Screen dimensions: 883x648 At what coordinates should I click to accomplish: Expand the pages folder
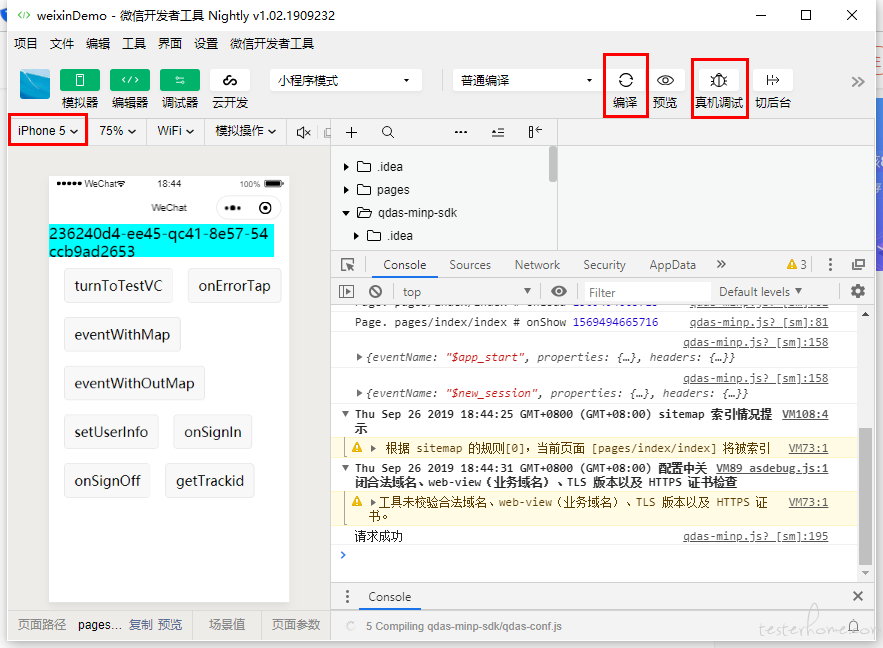[346, 190]
